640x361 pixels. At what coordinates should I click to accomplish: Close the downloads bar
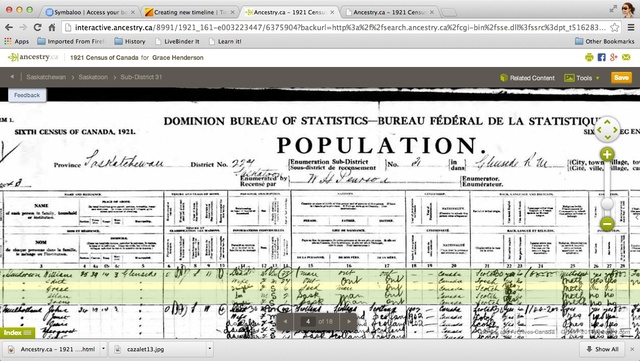click(x=632, y=349)
